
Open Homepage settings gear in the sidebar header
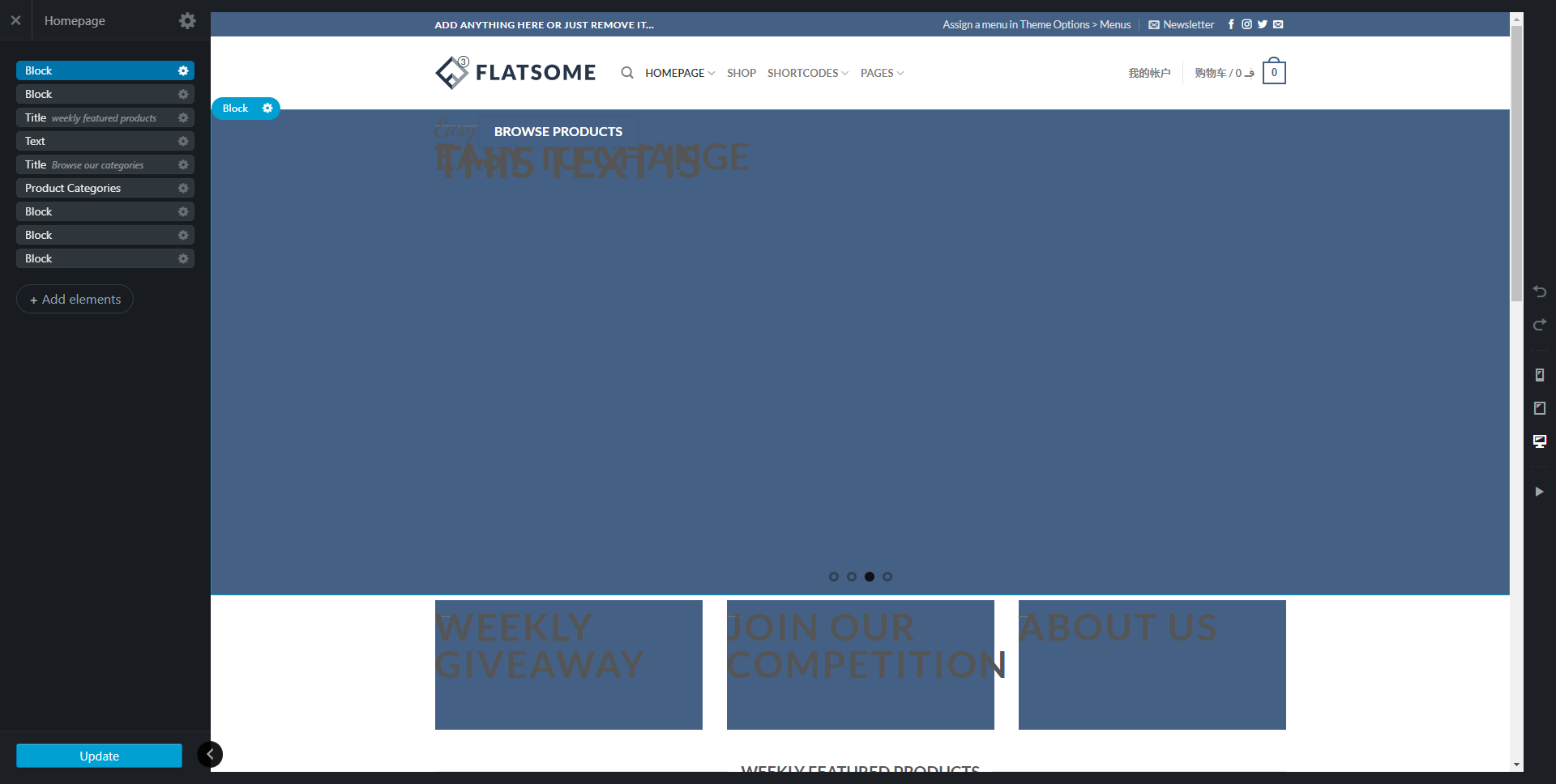187,20
